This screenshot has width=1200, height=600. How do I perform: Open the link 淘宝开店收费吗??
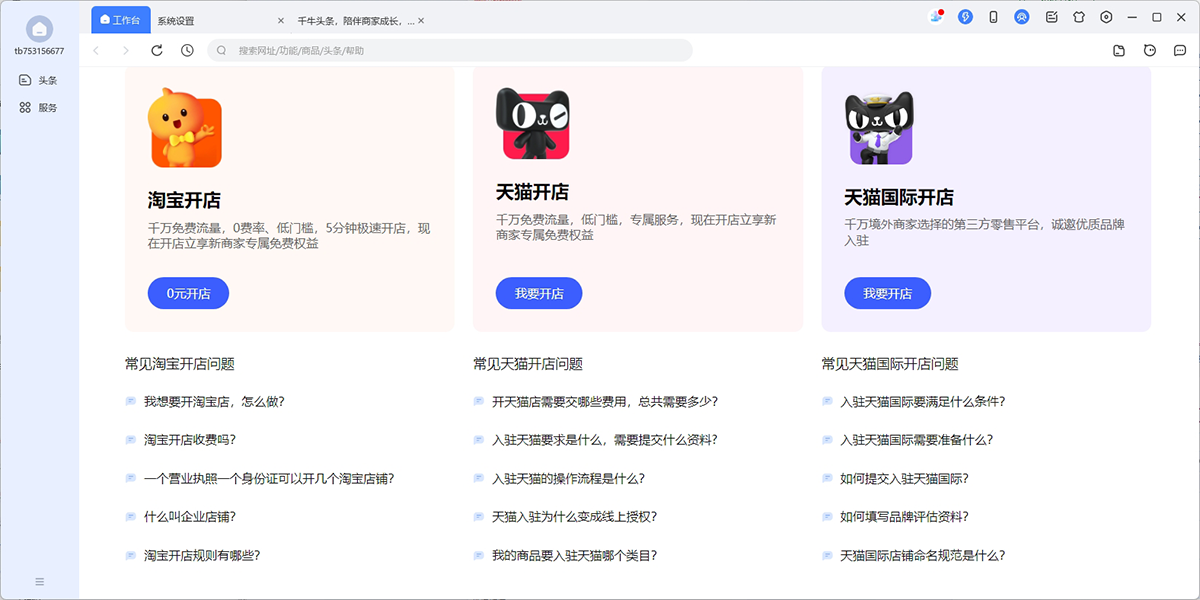coord(190,439)
